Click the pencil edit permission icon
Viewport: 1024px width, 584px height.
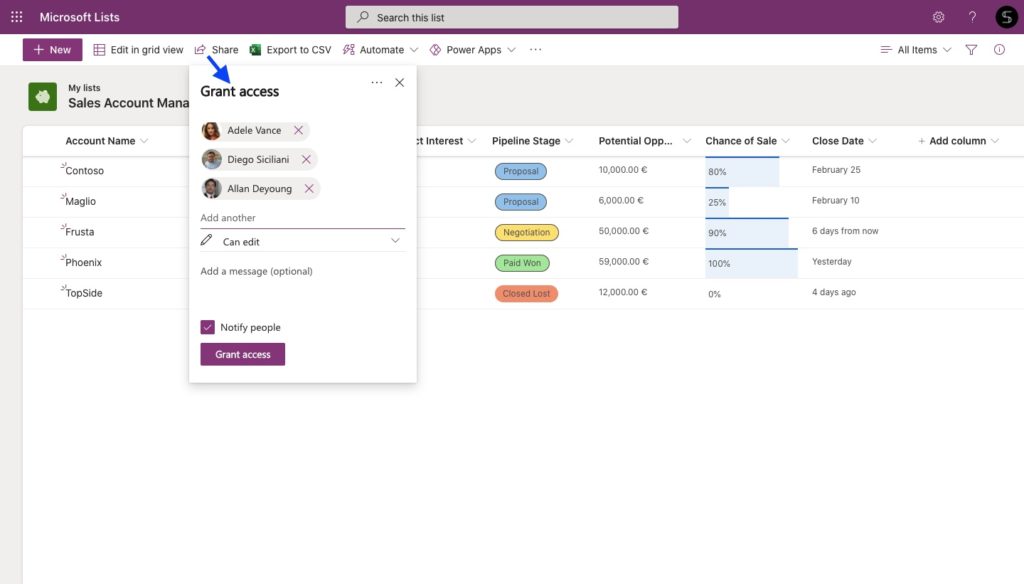206,240
